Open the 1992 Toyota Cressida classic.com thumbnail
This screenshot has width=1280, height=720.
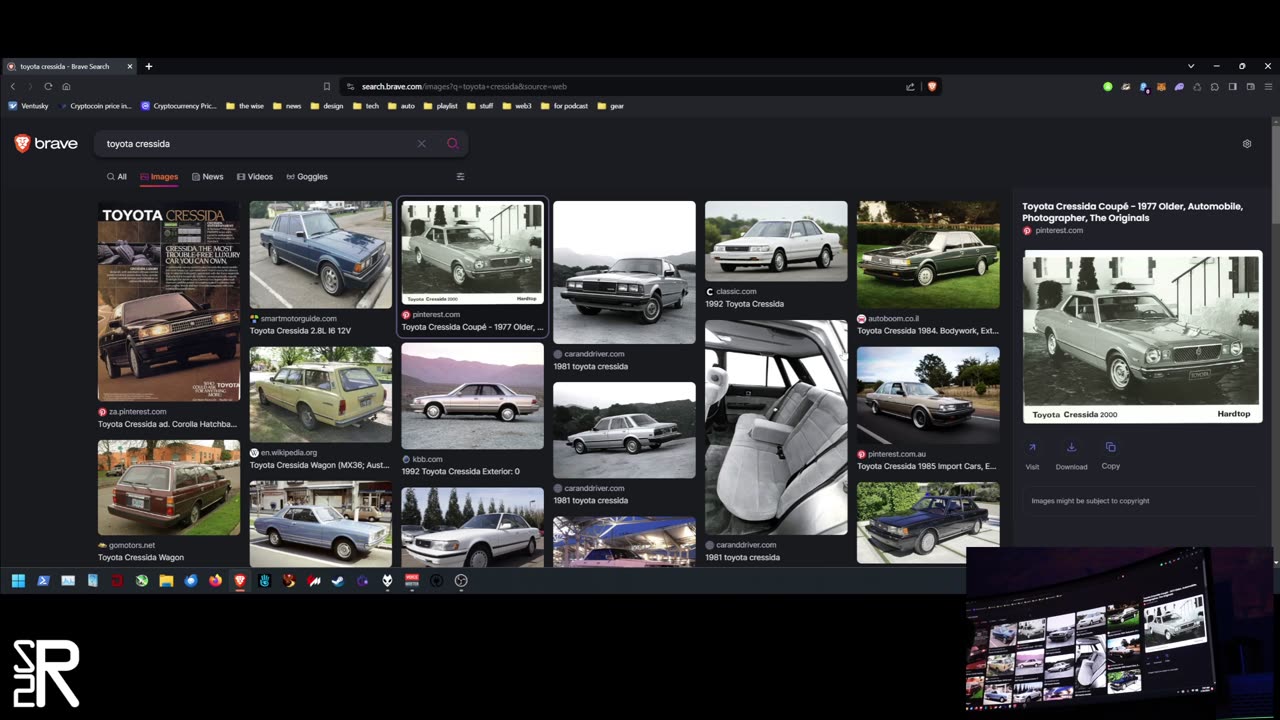[776, 241]
